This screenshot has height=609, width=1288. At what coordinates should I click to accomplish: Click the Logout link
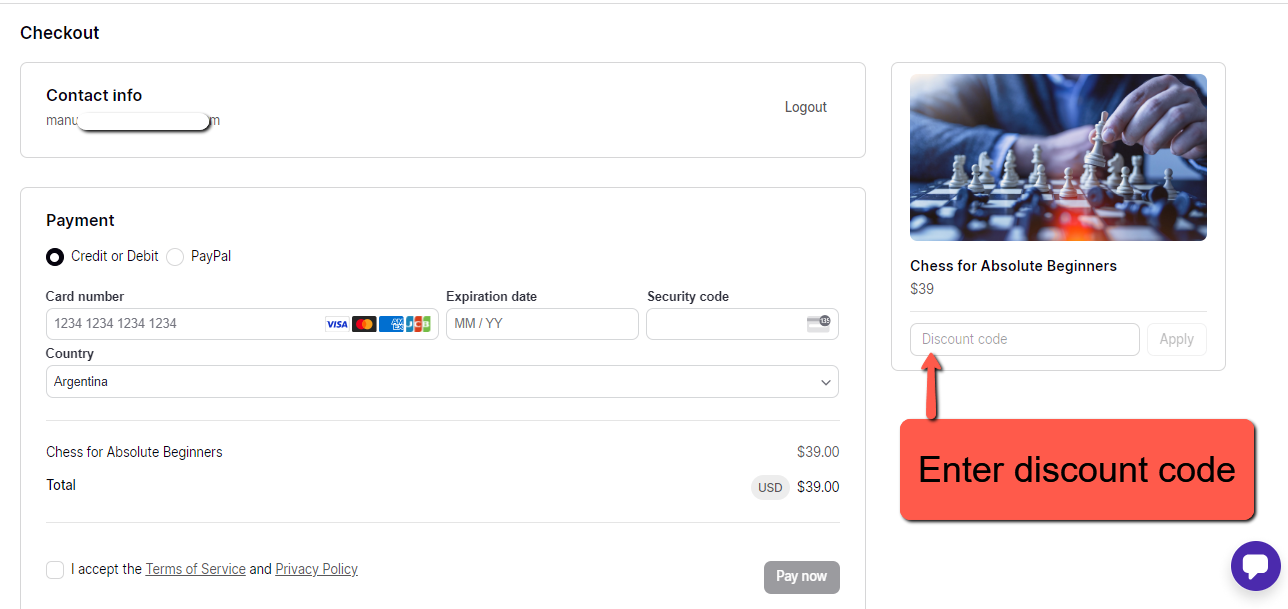(x=806, y=107)
